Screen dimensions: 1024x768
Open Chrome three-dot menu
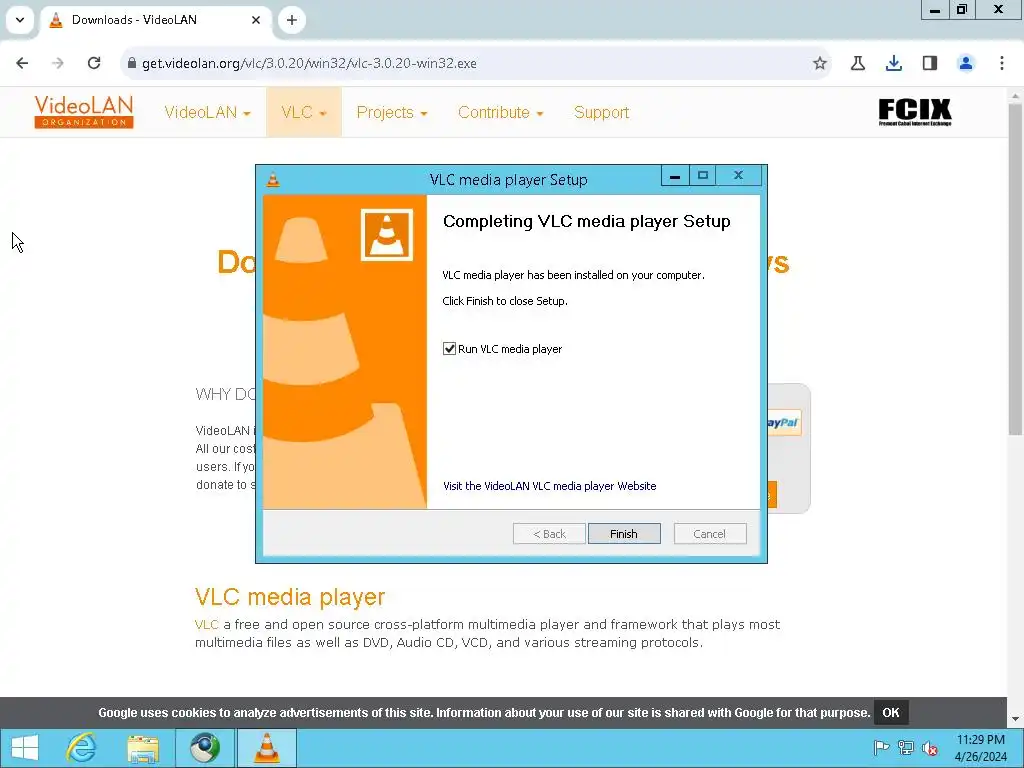tap(1002, 63)
